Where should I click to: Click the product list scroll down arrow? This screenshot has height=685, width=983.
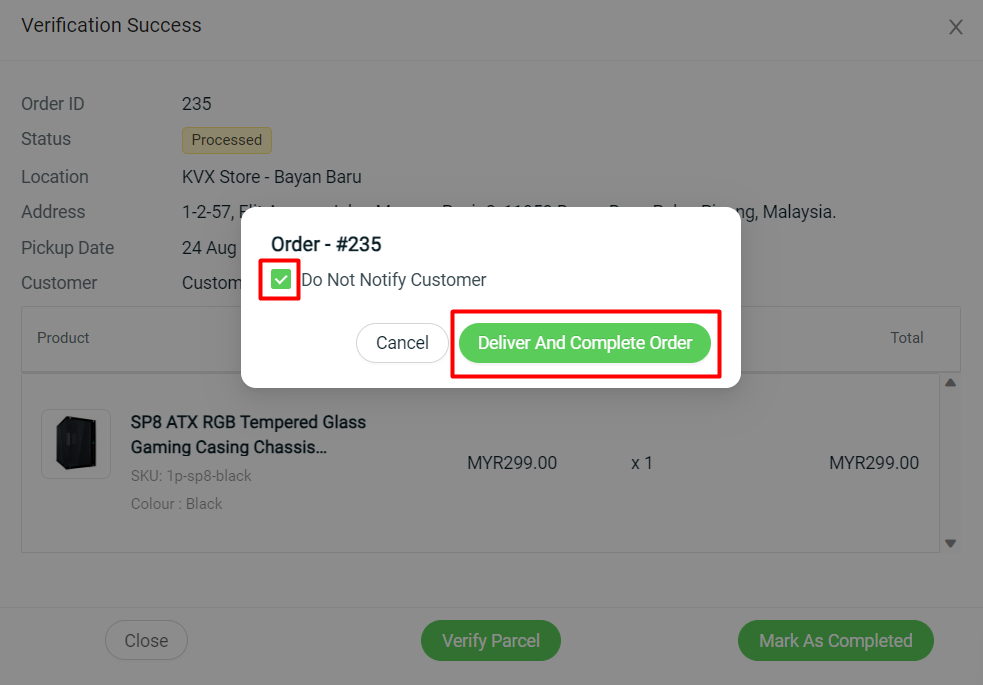click(x=950, y=543)
